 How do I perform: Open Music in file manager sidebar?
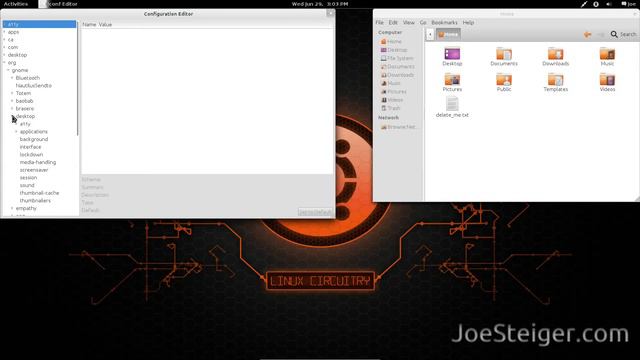[x=391, y=83]
